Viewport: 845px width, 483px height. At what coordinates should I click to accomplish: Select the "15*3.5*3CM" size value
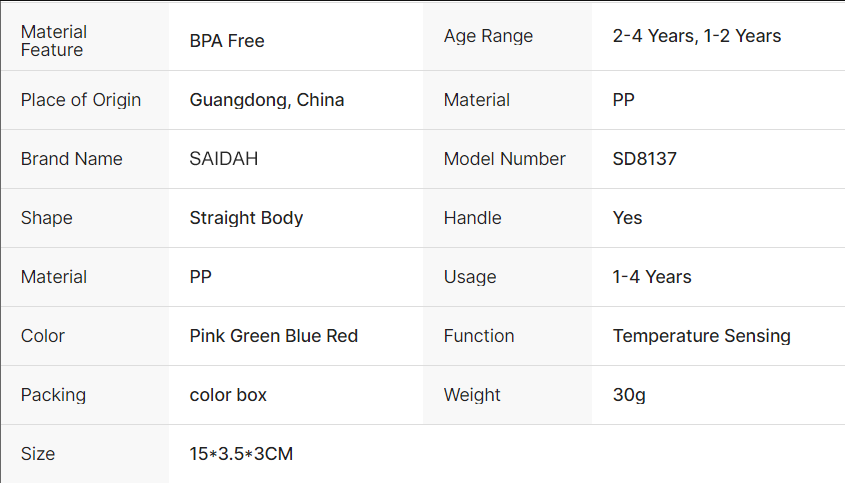coord(241,454)
